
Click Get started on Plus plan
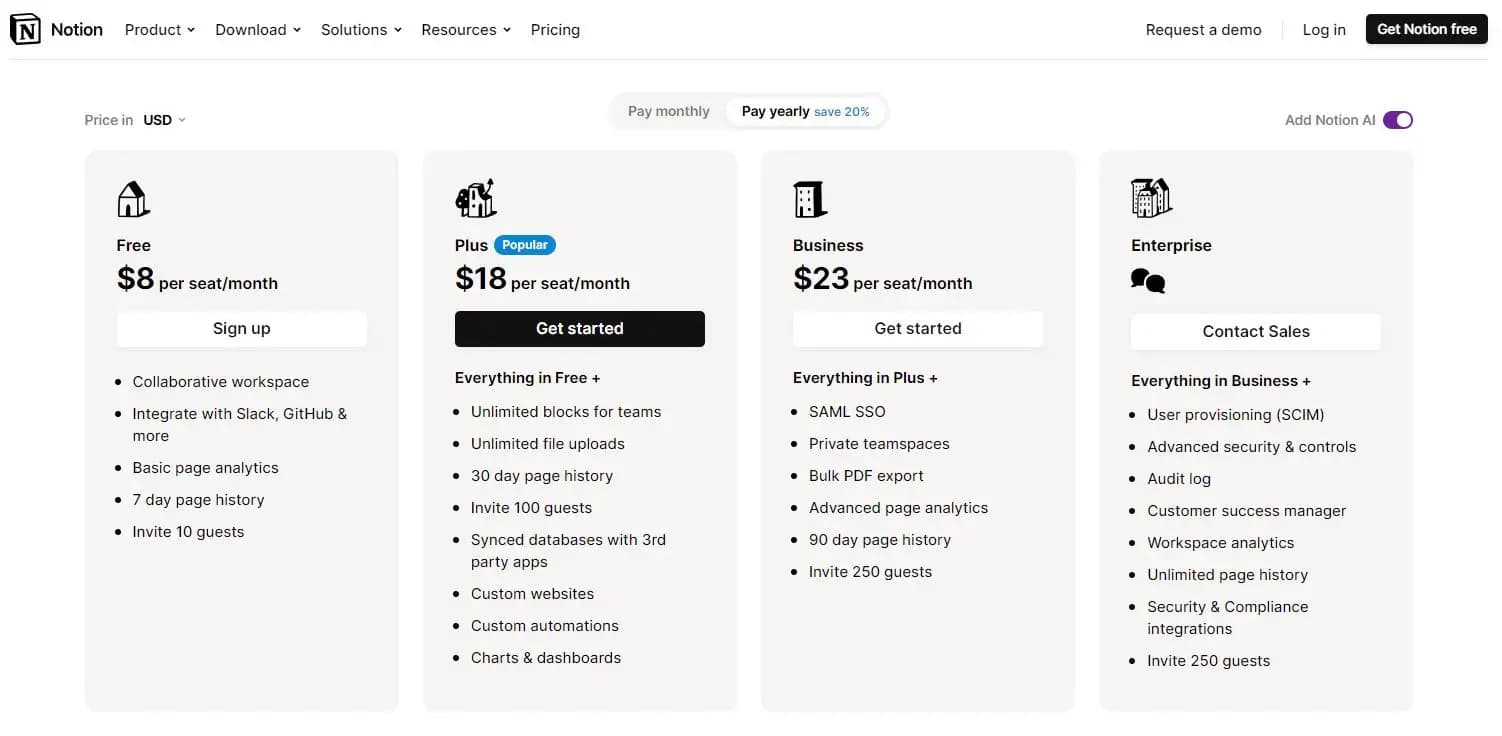(580, 329)
